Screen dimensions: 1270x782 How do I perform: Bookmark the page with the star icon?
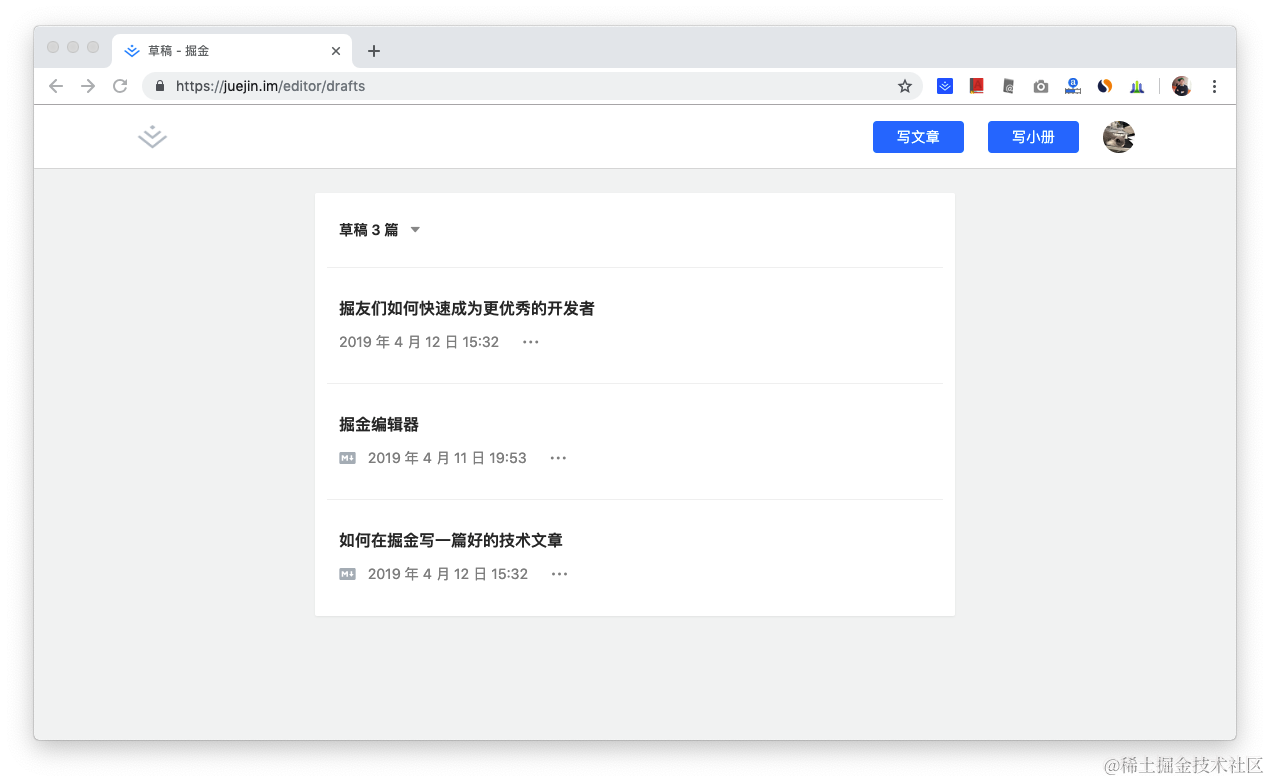point(905,86)
